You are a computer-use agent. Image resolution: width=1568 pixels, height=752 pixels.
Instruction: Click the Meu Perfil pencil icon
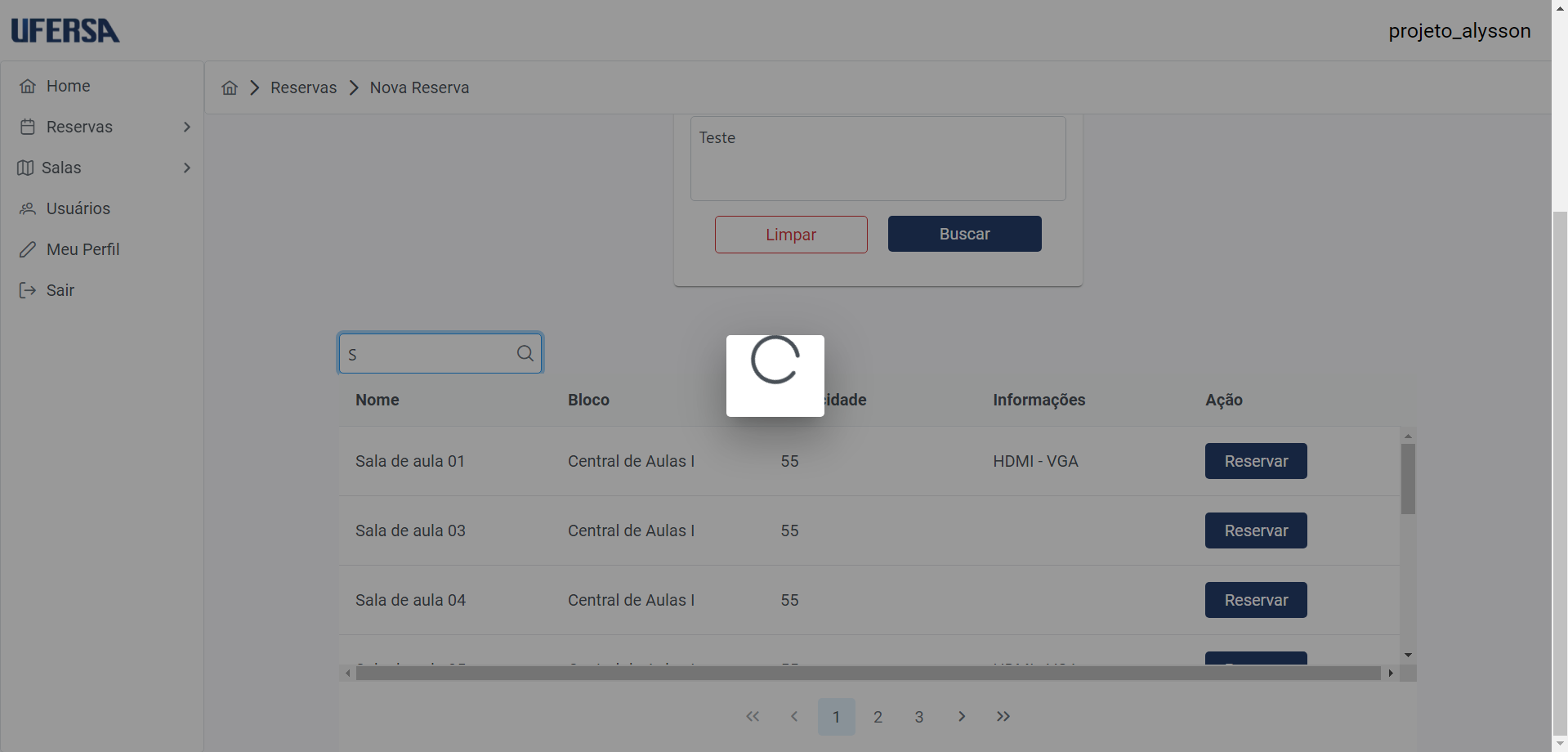pyautogui.click(x=28, y=249)
